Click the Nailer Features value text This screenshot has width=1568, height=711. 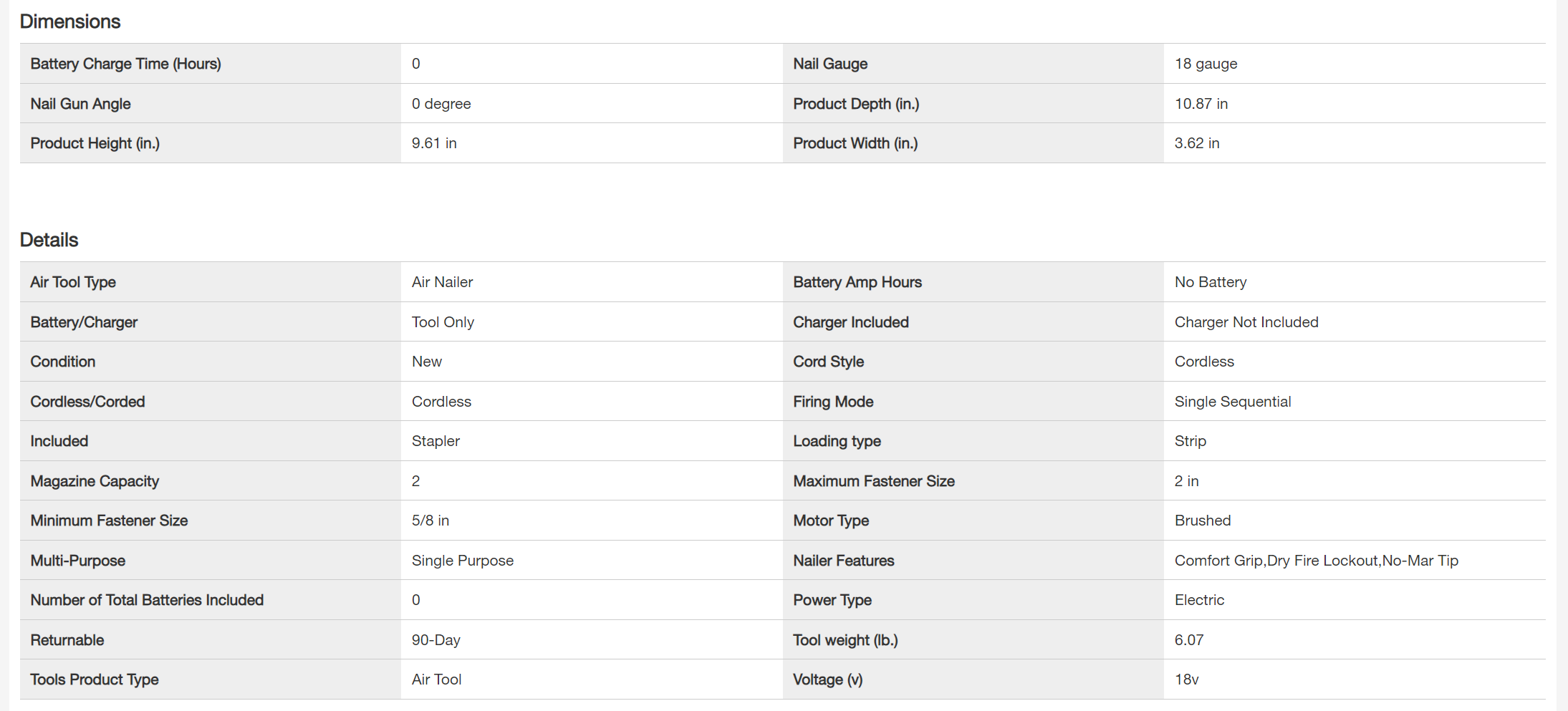(x=1316, y=561)
